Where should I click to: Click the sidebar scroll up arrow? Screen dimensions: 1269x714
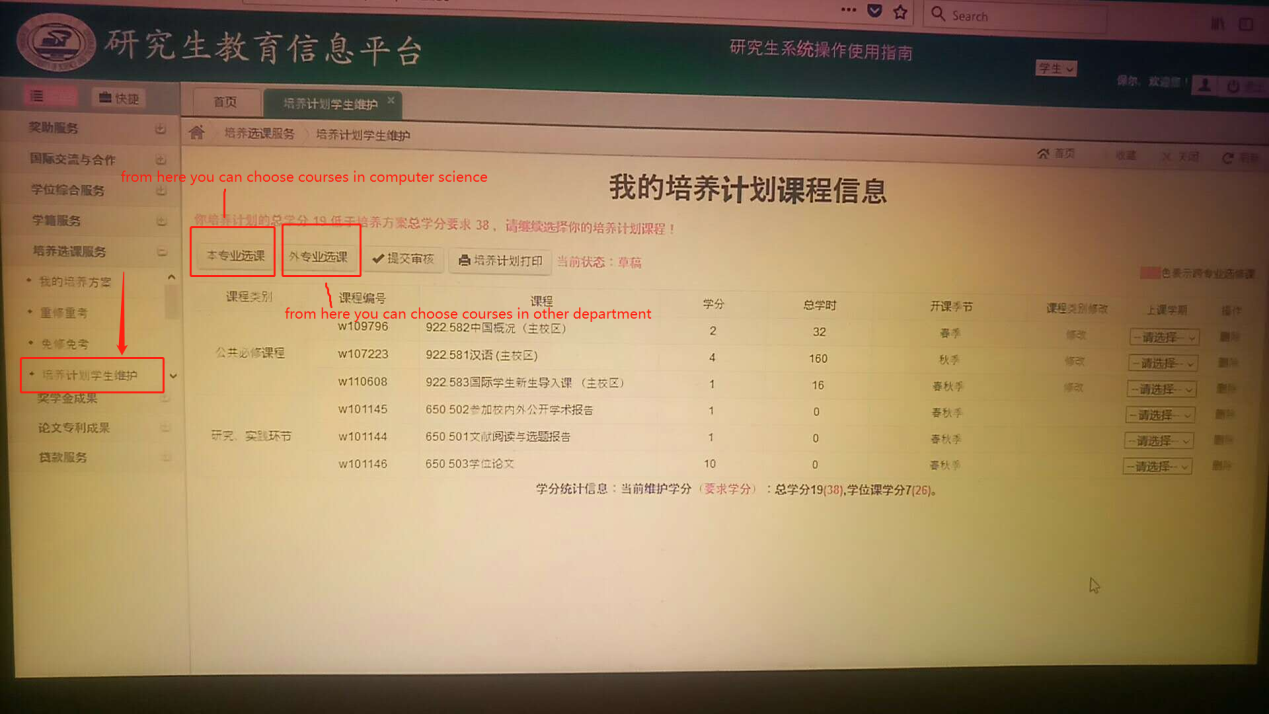click(171, 277)
